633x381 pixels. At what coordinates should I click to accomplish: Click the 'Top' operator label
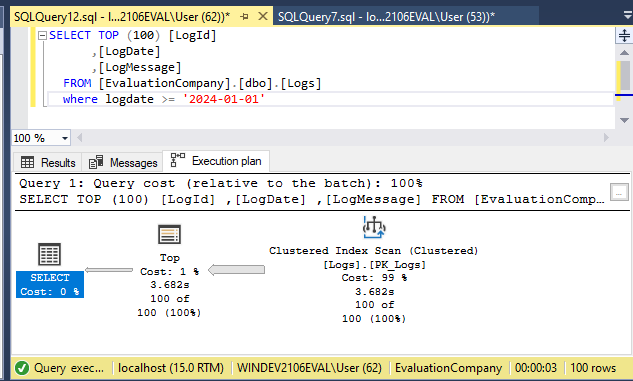tap(170, 257)
